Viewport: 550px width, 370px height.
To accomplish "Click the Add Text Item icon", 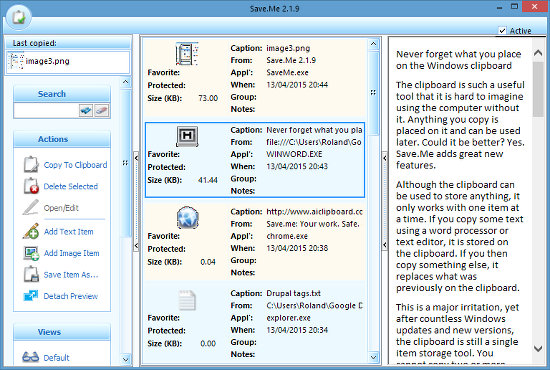I will pyautogui.click(x=31, y=231).
